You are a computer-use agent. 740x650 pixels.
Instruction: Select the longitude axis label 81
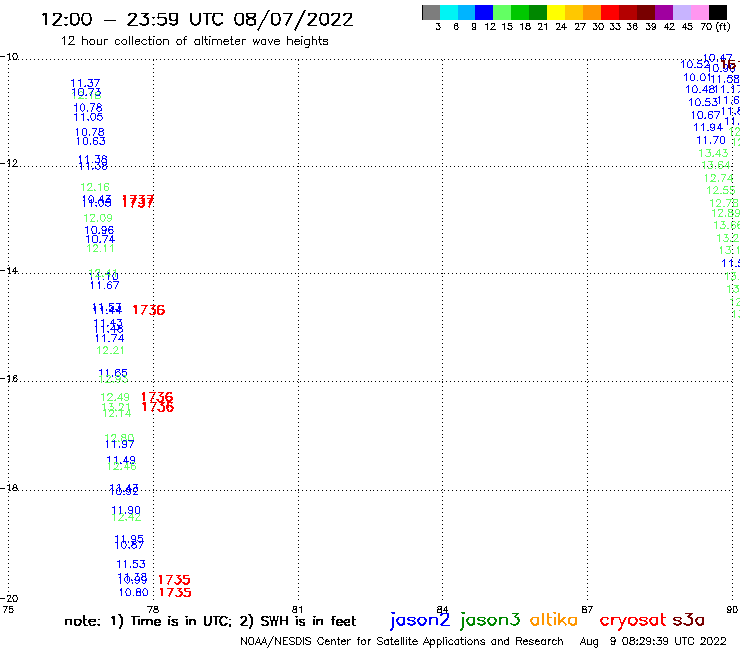point(297,609)
